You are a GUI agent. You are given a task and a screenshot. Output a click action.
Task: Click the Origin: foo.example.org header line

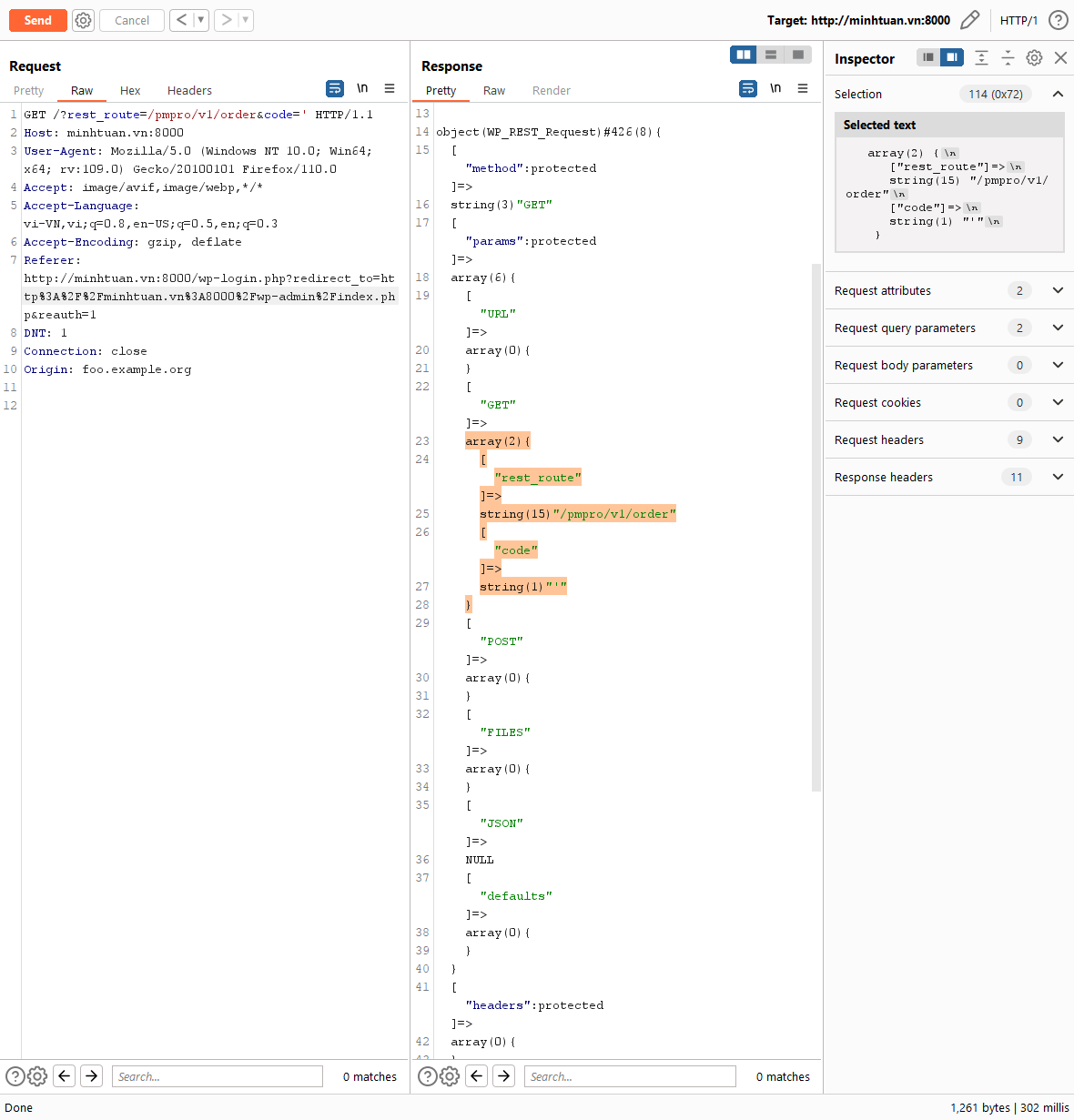[x=107, y=369]
